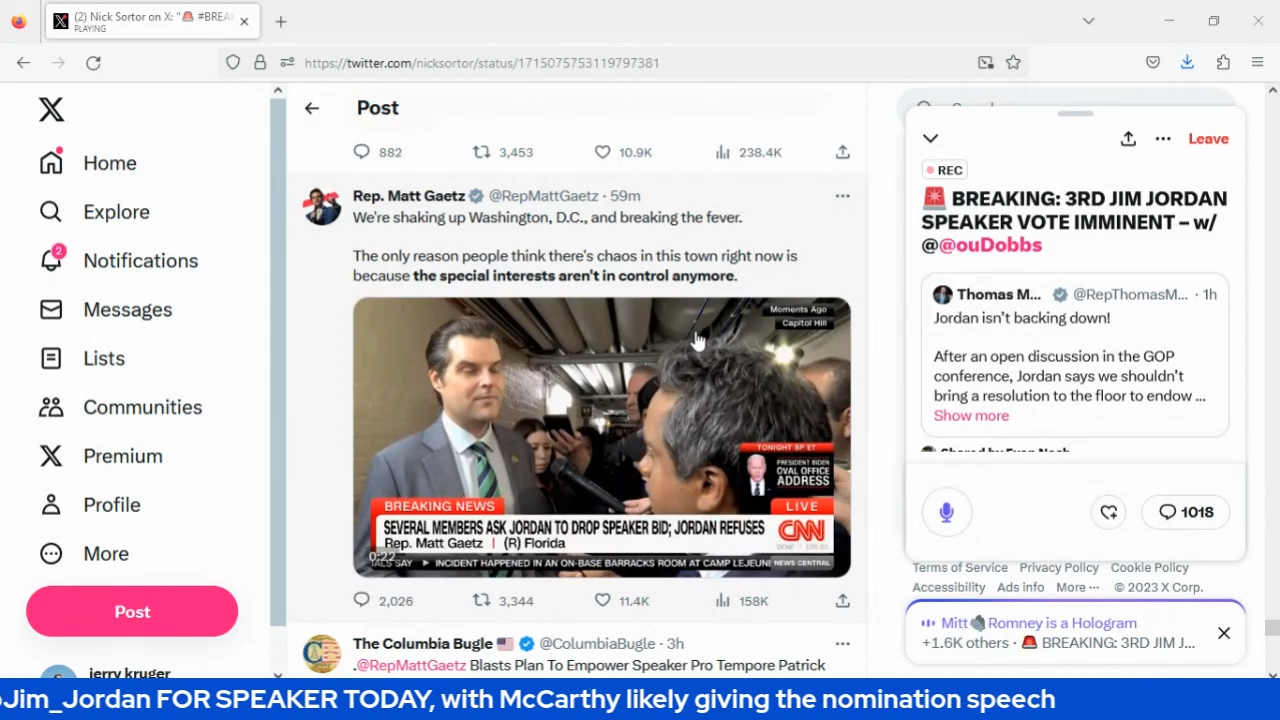Open Space replies showing 1018
The width and height of the screenshot is (1280, 720).
coord(1186,512)
